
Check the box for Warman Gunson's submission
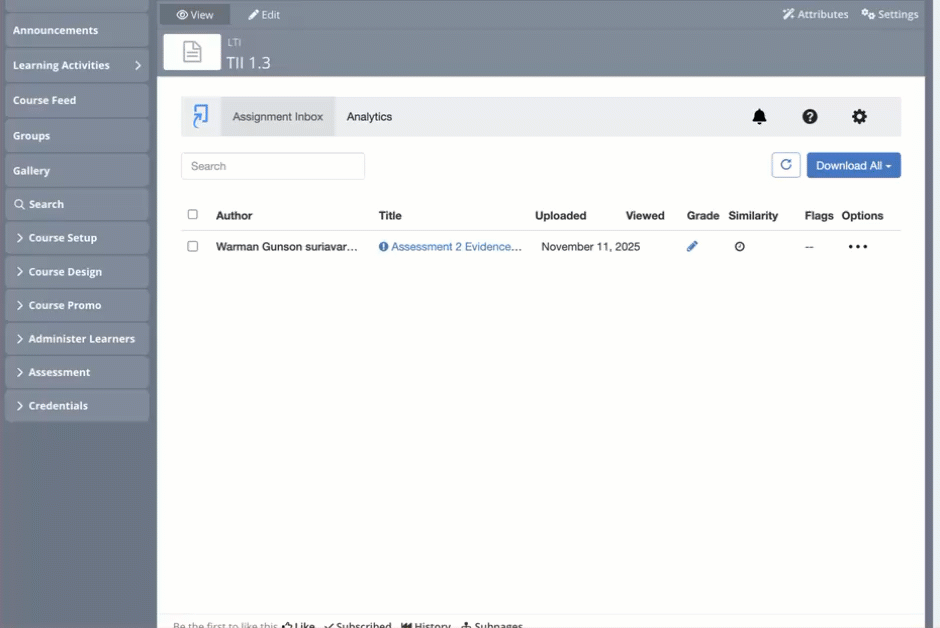coord(193,246)
